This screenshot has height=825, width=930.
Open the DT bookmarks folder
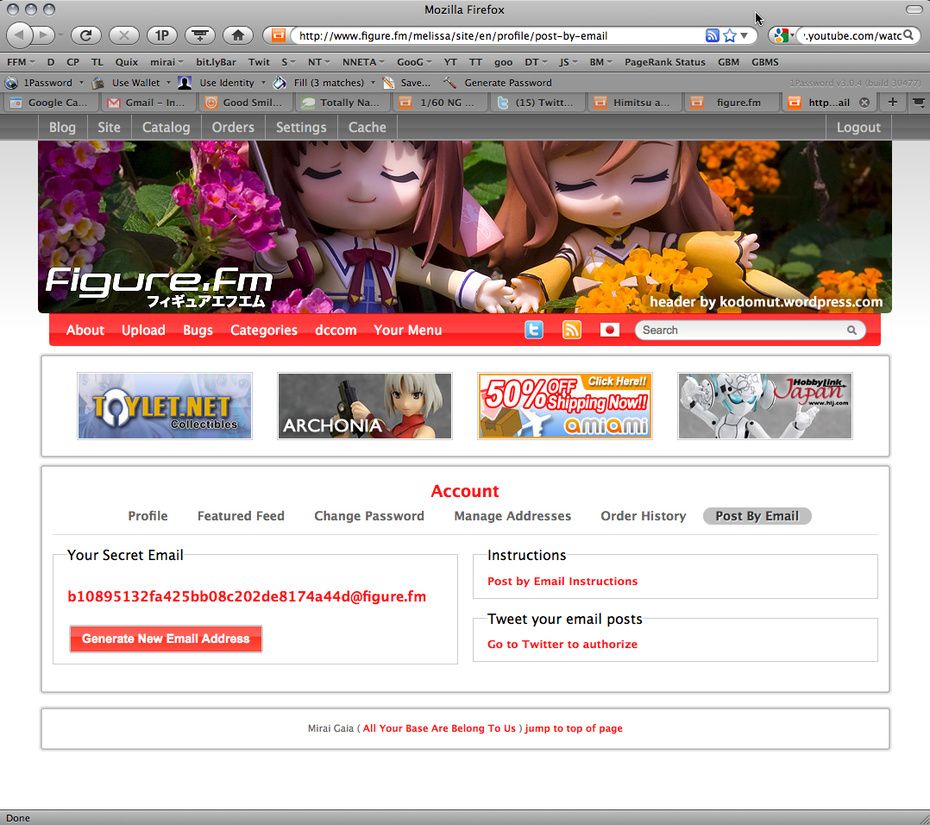[536, 62]
